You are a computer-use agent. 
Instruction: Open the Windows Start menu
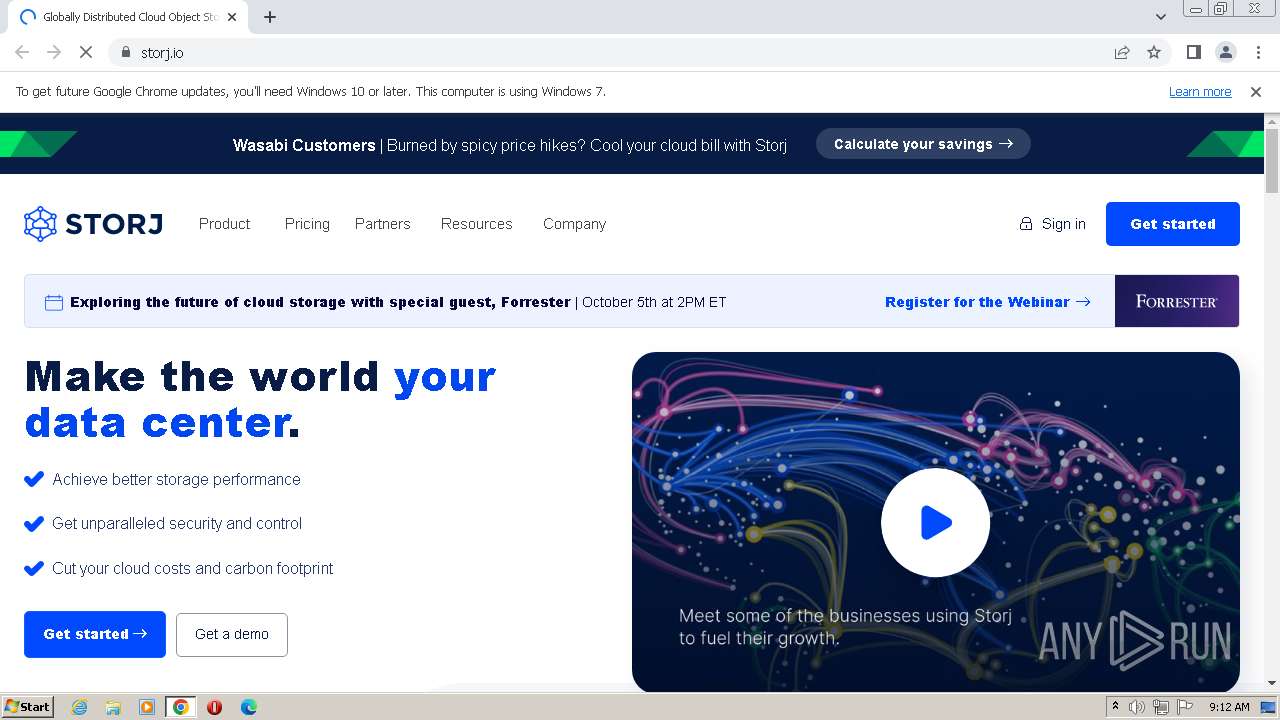(x=27, y=707)
